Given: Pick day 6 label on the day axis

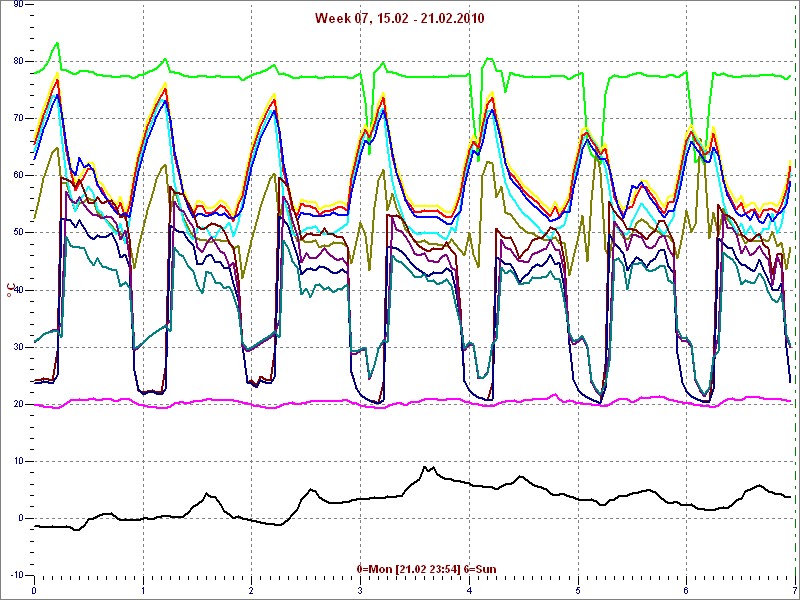Looking at the screenshot, I should pyautogui.click(x=687, y=590).
